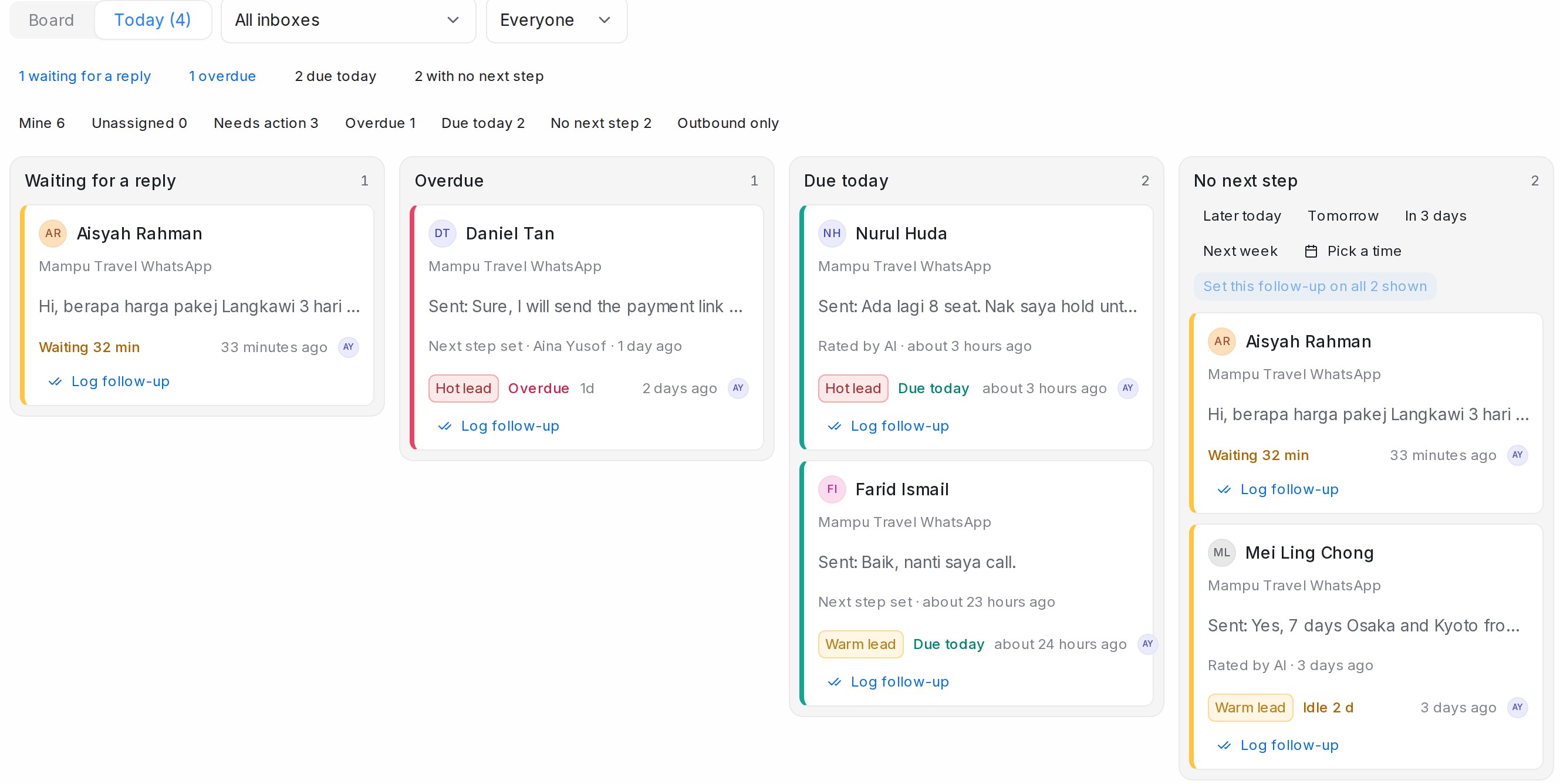This screenshot has height=784, width=1560.
Task: Log follow-up for Daniel Tan
Action: [498, 426]
